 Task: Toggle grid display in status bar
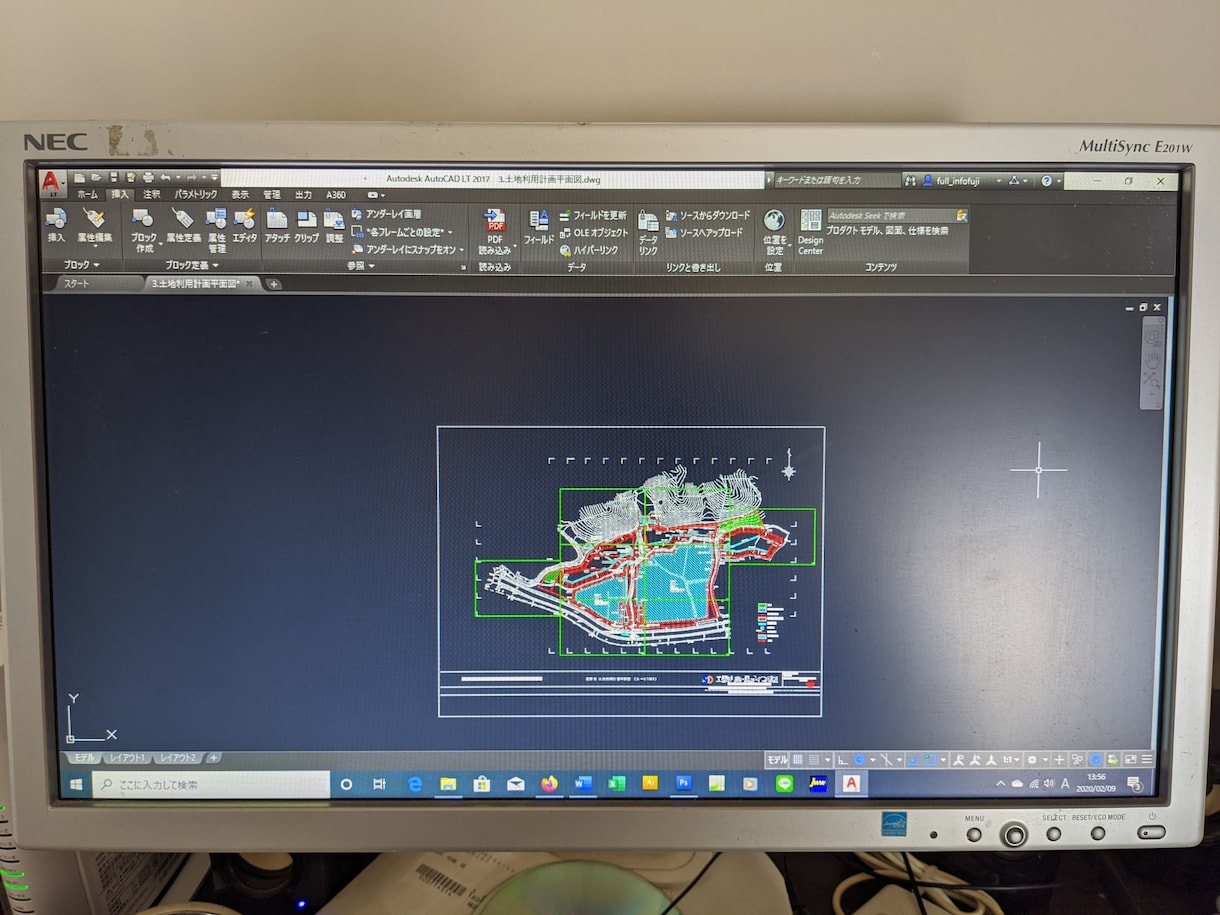(x=798, y=760)
